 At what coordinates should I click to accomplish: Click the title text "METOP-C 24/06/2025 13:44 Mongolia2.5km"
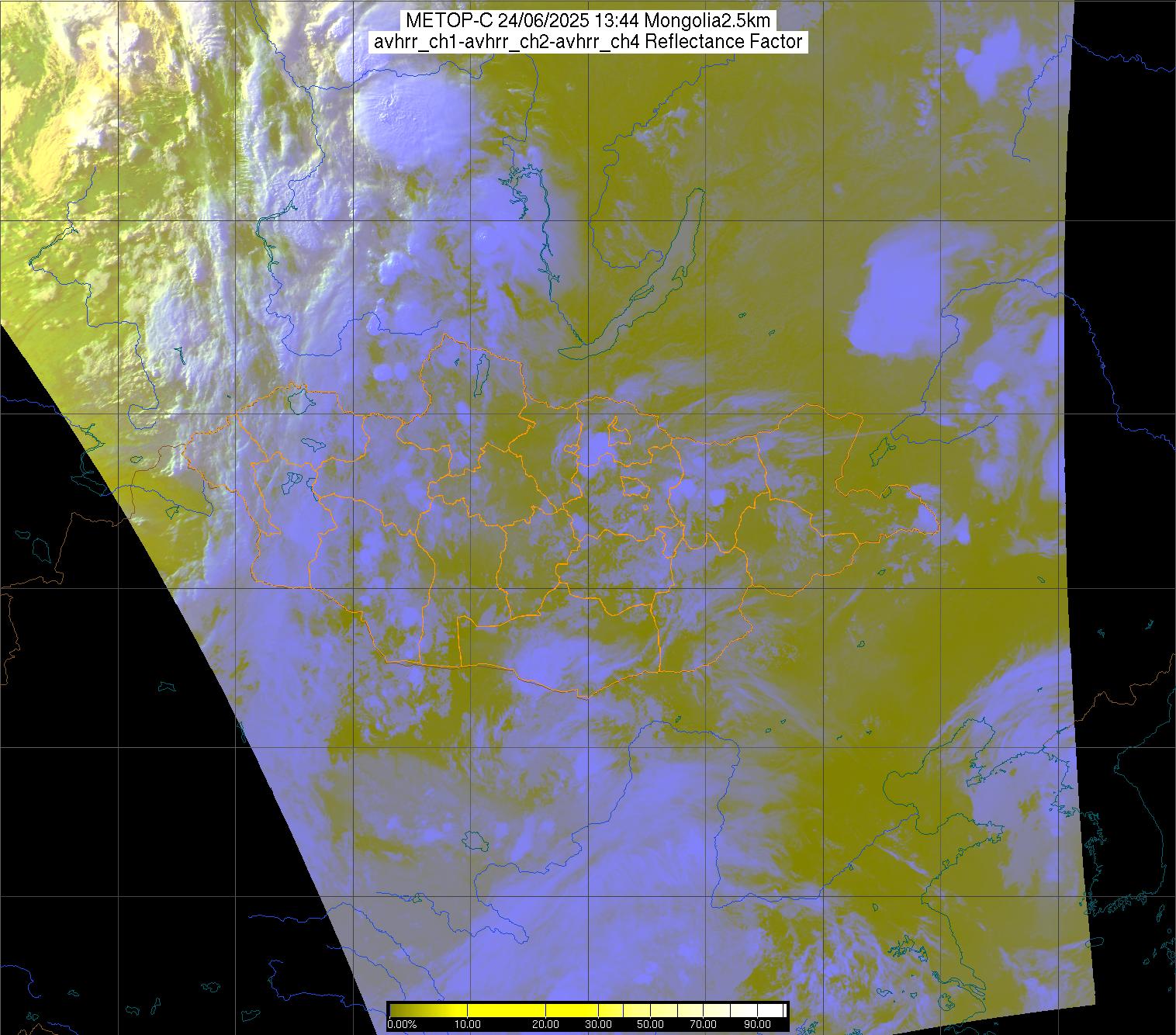pos(588,21)
